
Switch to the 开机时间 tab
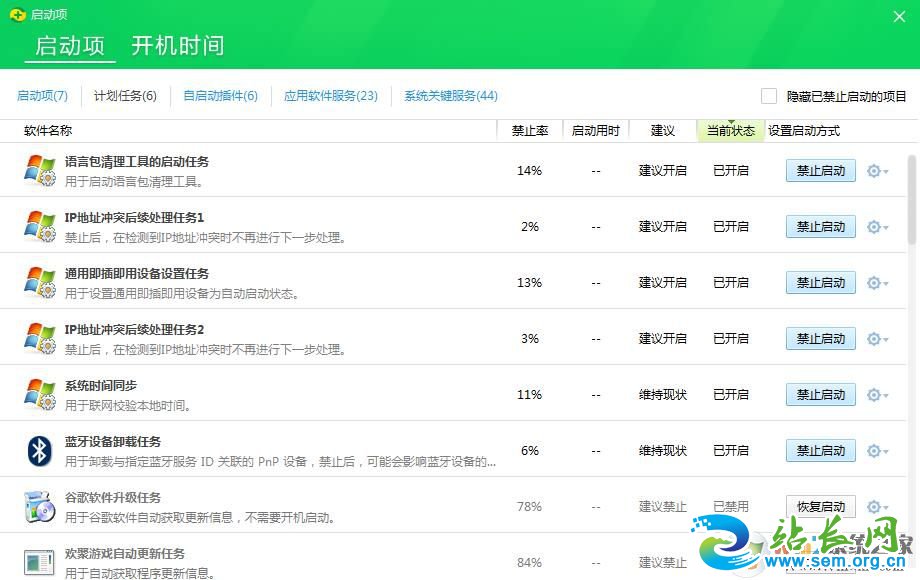pyautogui.click(x=178, y=46)
